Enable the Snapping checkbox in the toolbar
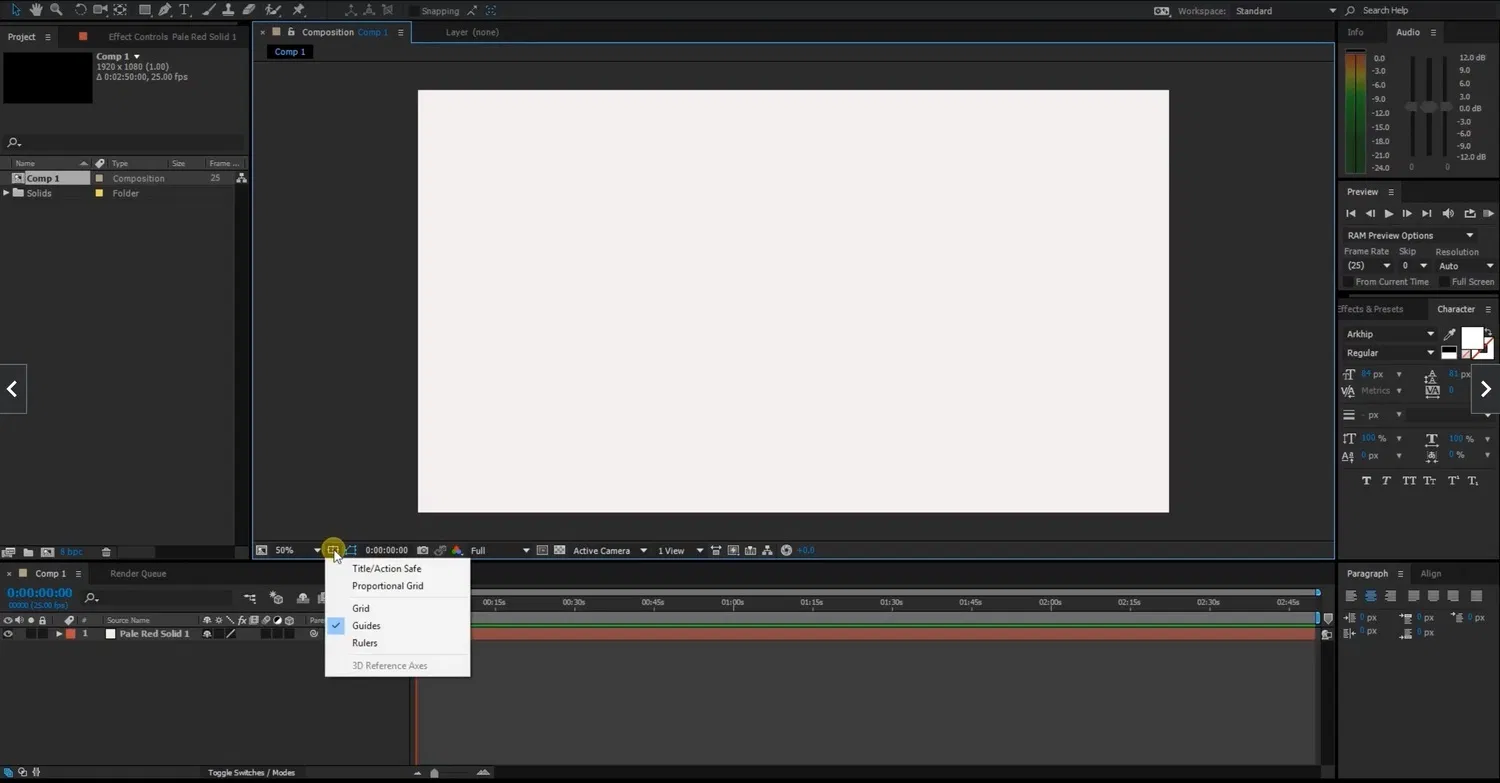Viewport: 1500px width, 783px height. [x=414, y=11]
